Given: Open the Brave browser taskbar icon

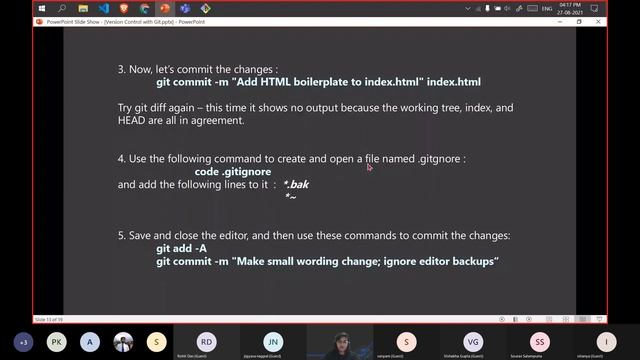Looking at the screenshot, I should click(x=124, y=8).
